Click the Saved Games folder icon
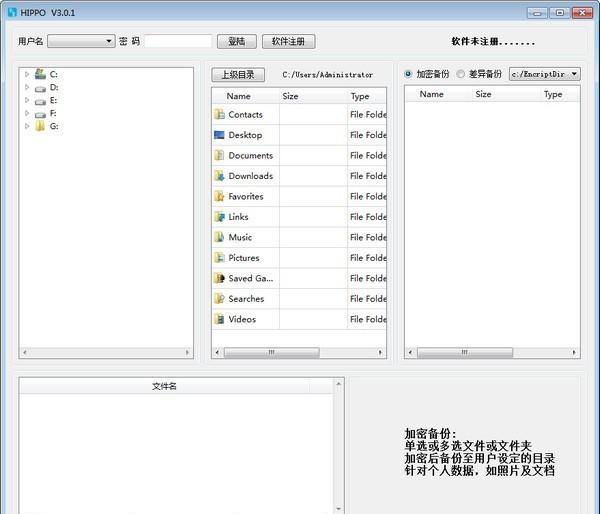This screenshot has width=600, height=514. [219, 278]
